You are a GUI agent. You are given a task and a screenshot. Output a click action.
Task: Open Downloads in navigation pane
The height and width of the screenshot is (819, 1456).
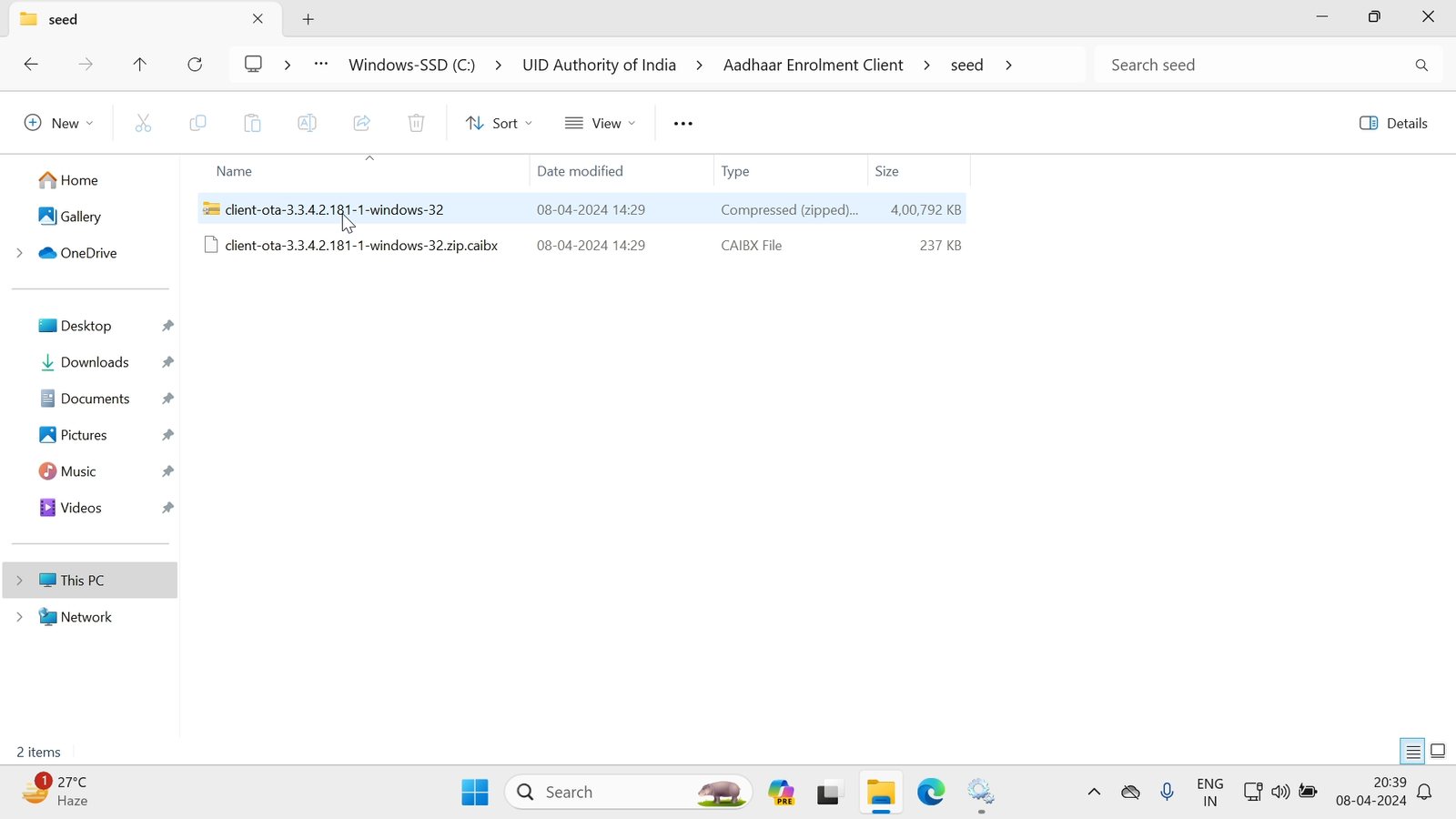pos(84,362)
